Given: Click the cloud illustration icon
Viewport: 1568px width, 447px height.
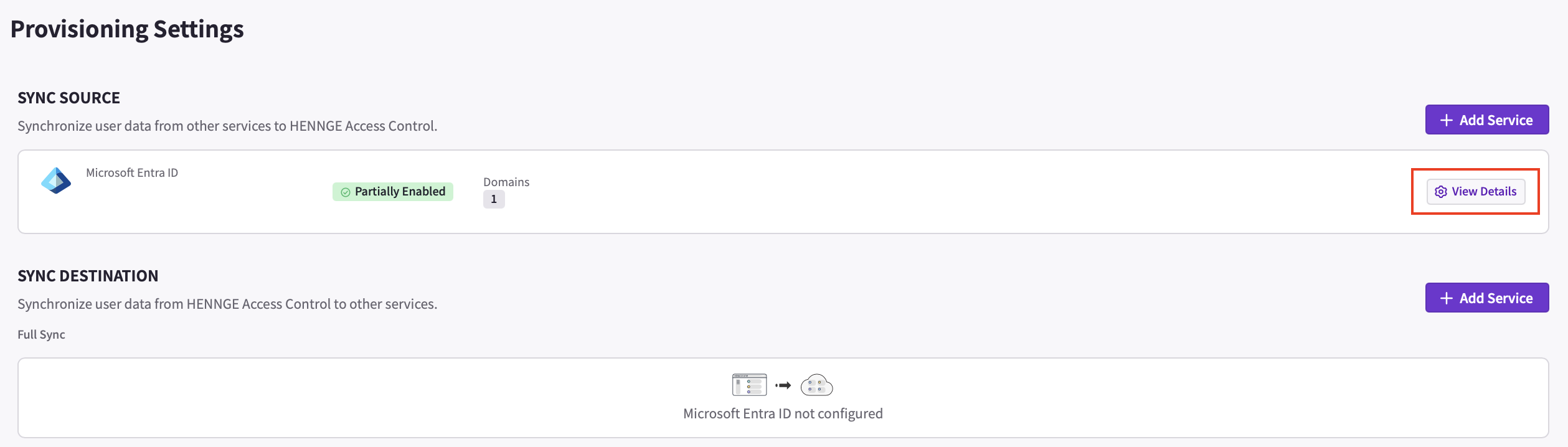Looking at the screenshot, I should point(816,385).
